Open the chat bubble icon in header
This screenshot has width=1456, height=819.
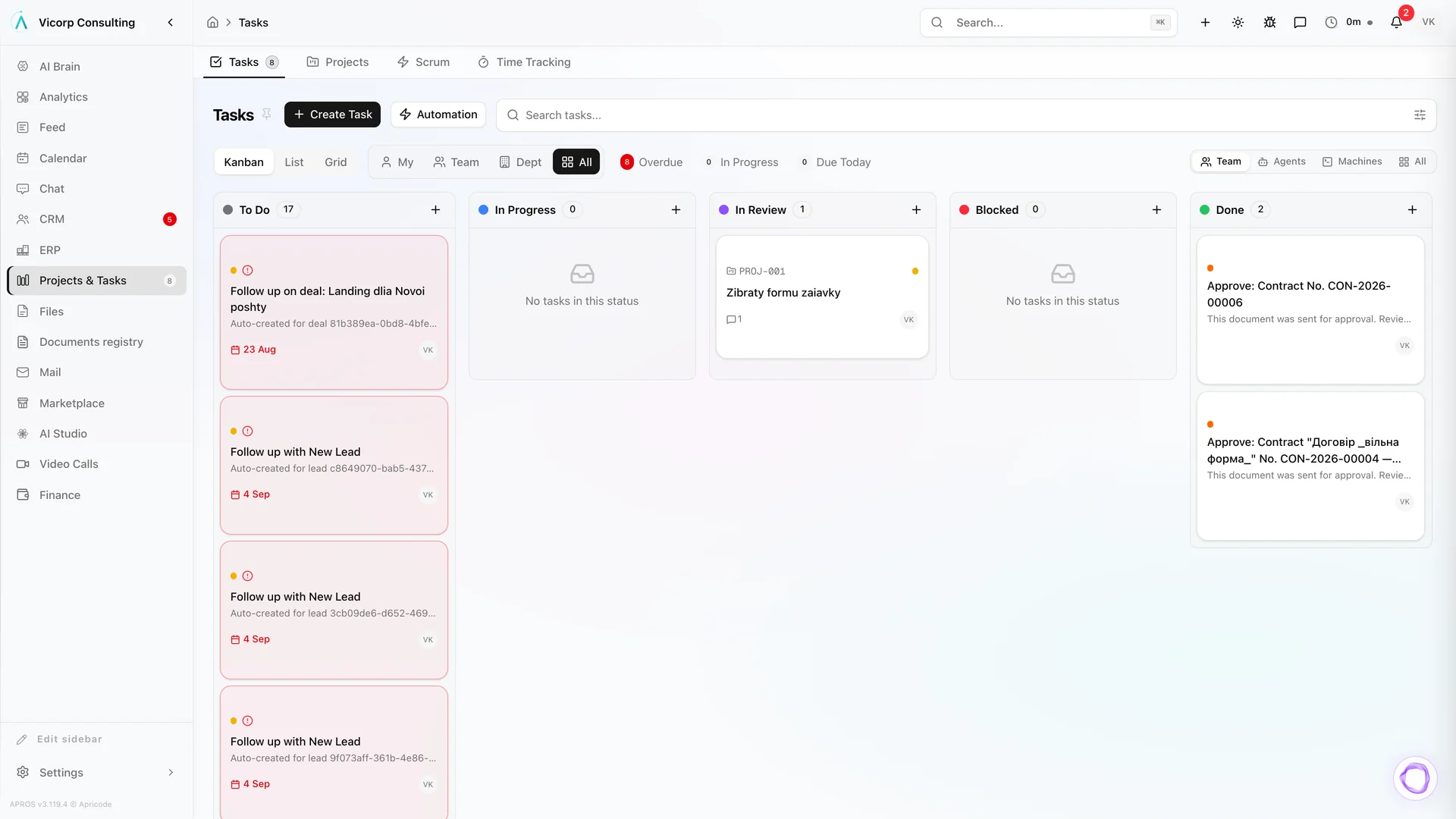pyautogui.click(x=1300, y=23)
